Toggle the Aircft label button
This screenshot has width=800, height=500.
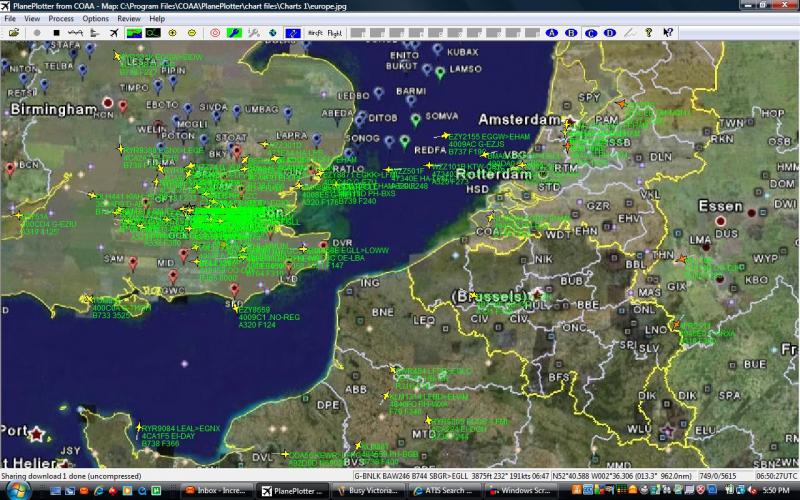coord(315,33)
